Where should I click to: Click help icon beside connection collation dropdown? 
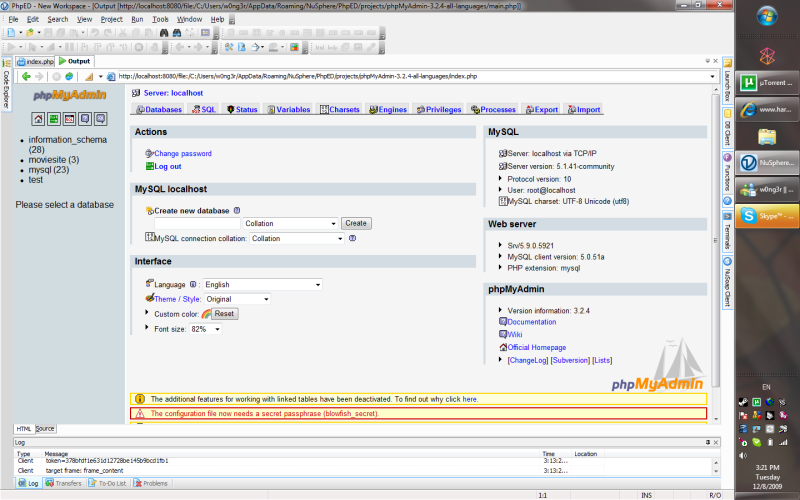[352, 238]
